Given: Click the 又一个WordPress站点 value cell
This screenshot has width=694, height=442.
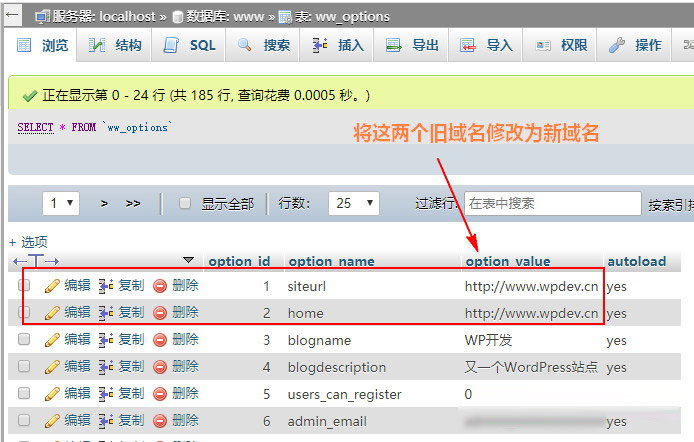Looking at the screenshot, I should click(531, 367).
